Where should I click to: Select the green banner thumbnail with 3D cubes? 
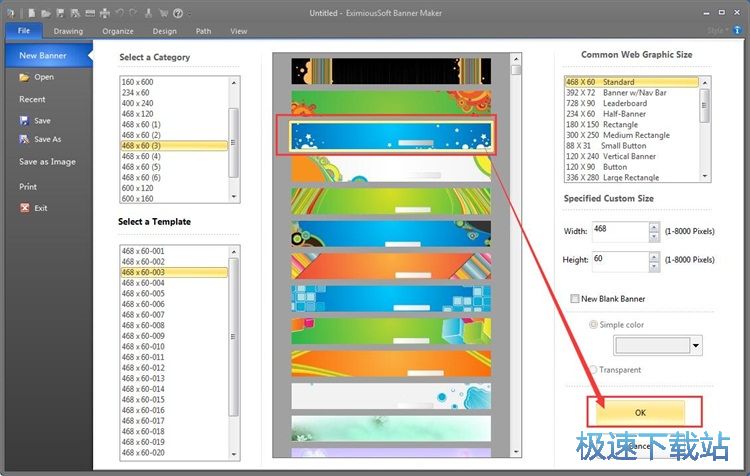pyautogui.click(x=391, y=331)
